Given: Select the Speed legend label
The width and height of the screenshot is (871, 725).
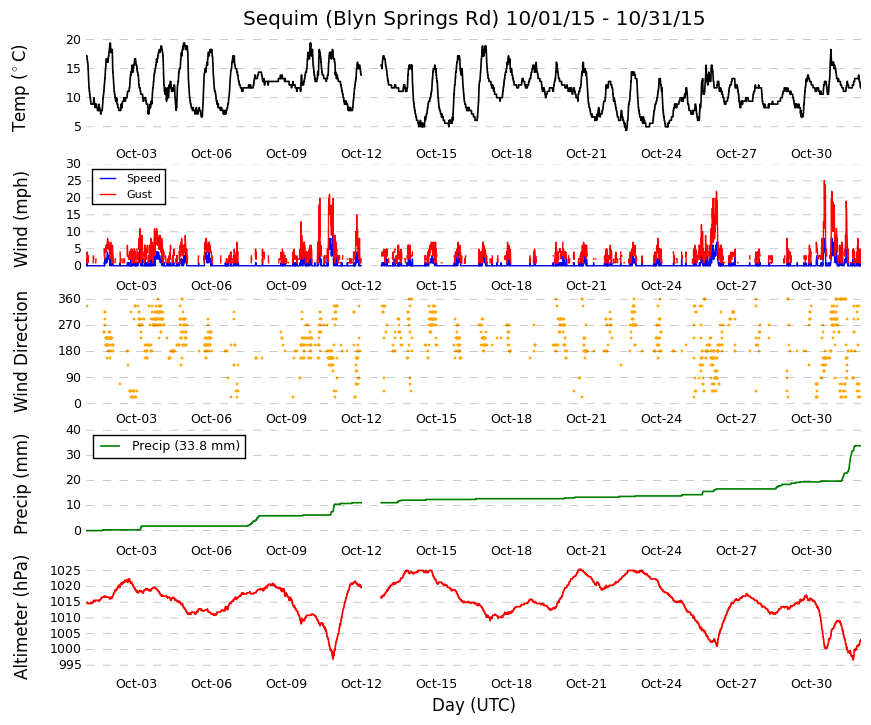Looking at the screenshot, I should [x=143, y=178].
